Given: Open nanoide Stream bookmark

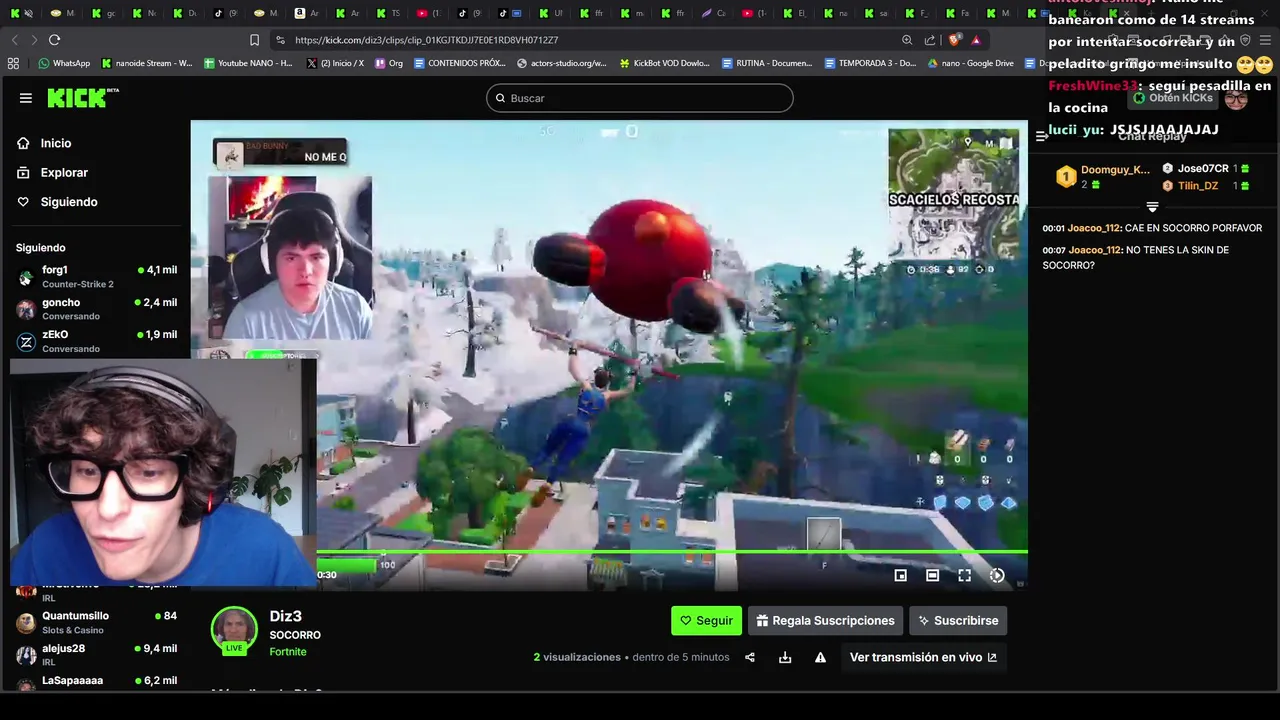Looking at the screenshot, I should coord(147,63).
